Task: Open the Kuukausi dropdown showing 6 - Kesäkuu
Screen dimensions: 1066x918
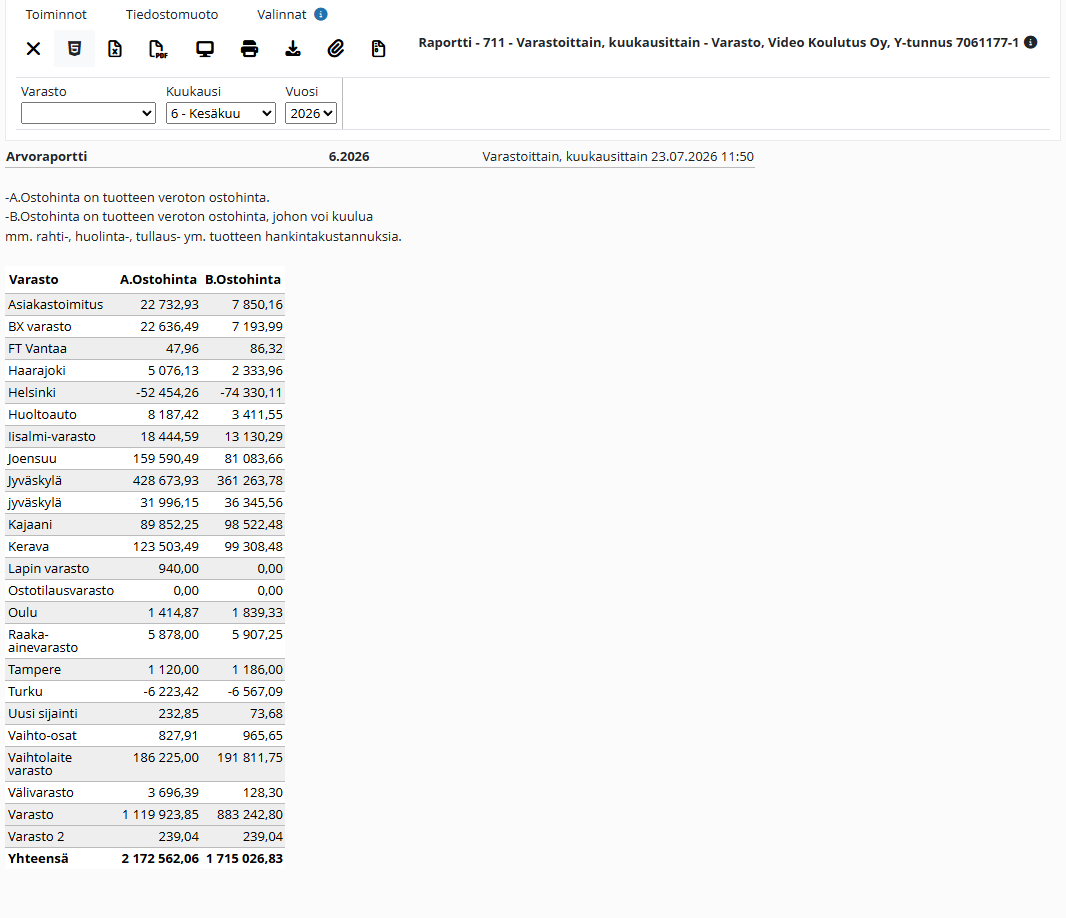Action: (221, 114)
